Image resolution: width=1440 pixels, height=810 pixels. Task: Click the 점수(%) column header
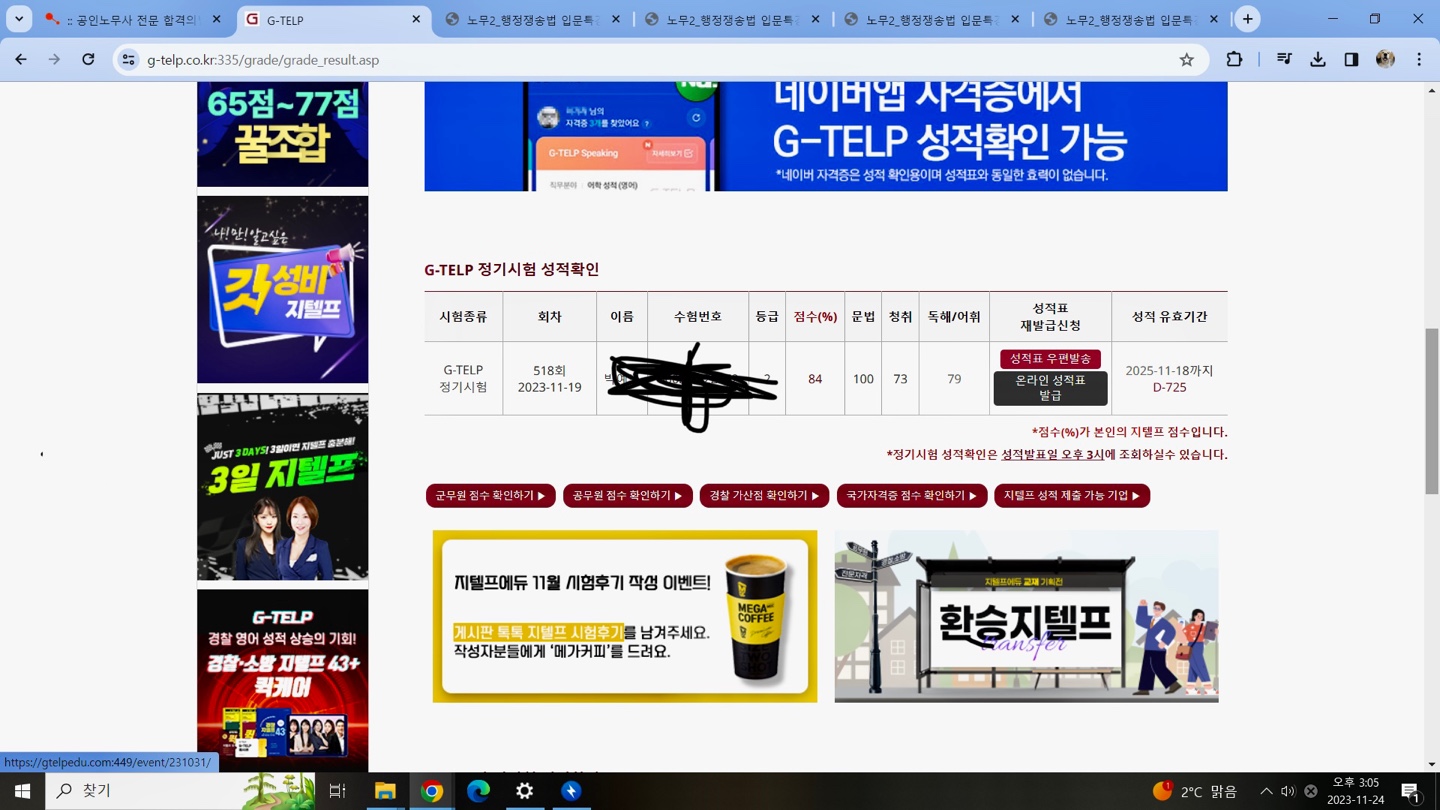pyautogui.click(x=815, y=316)
